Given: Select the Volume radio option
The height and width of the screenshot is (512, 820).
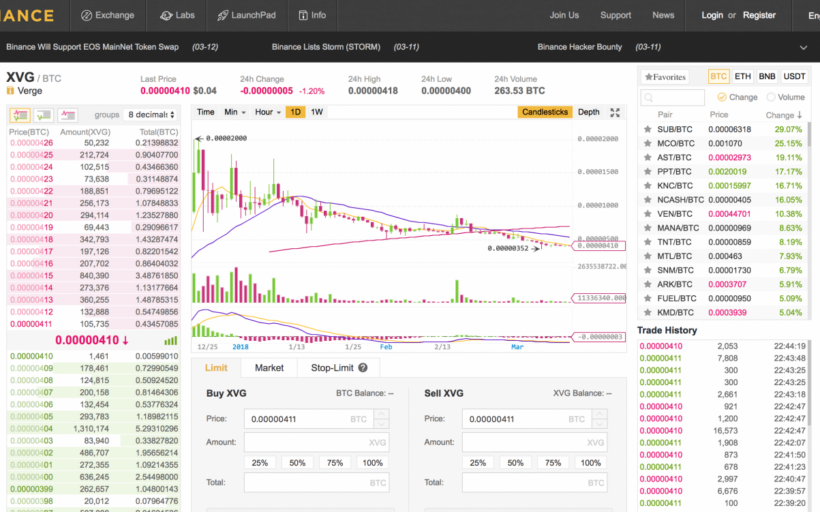Looking at the screenshot, I should pyautogui.click(x=771, y=97).
